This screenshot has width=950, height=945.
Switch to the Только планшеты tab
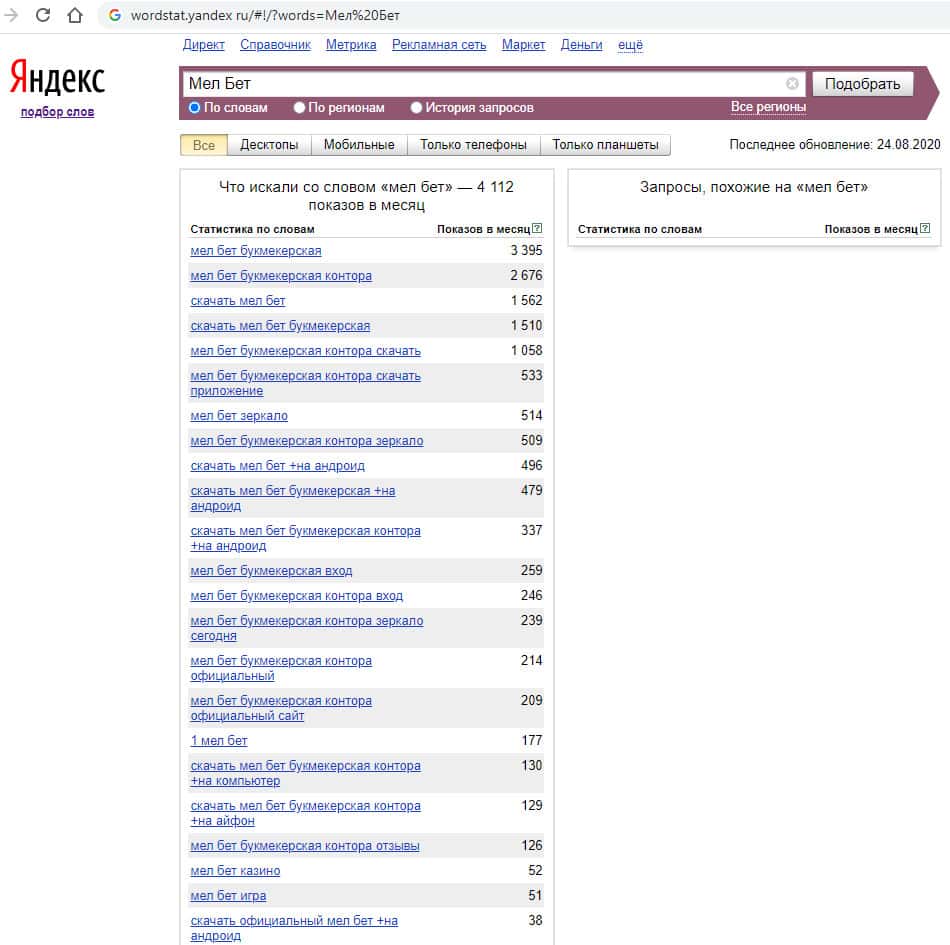tap(605, 145)
